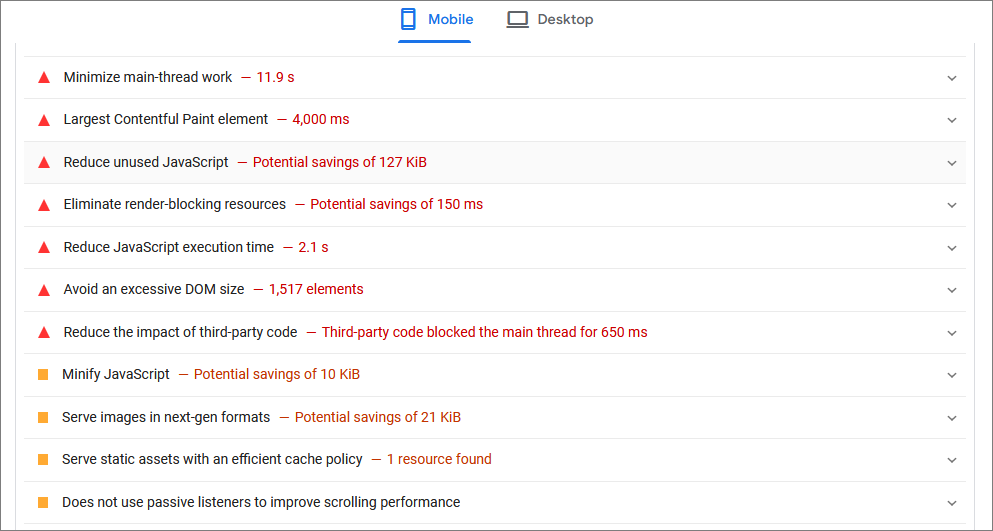Screen dimensions: 993x531
Task: Expand passive listeners audit chevron
Action: tap(952, 503)
